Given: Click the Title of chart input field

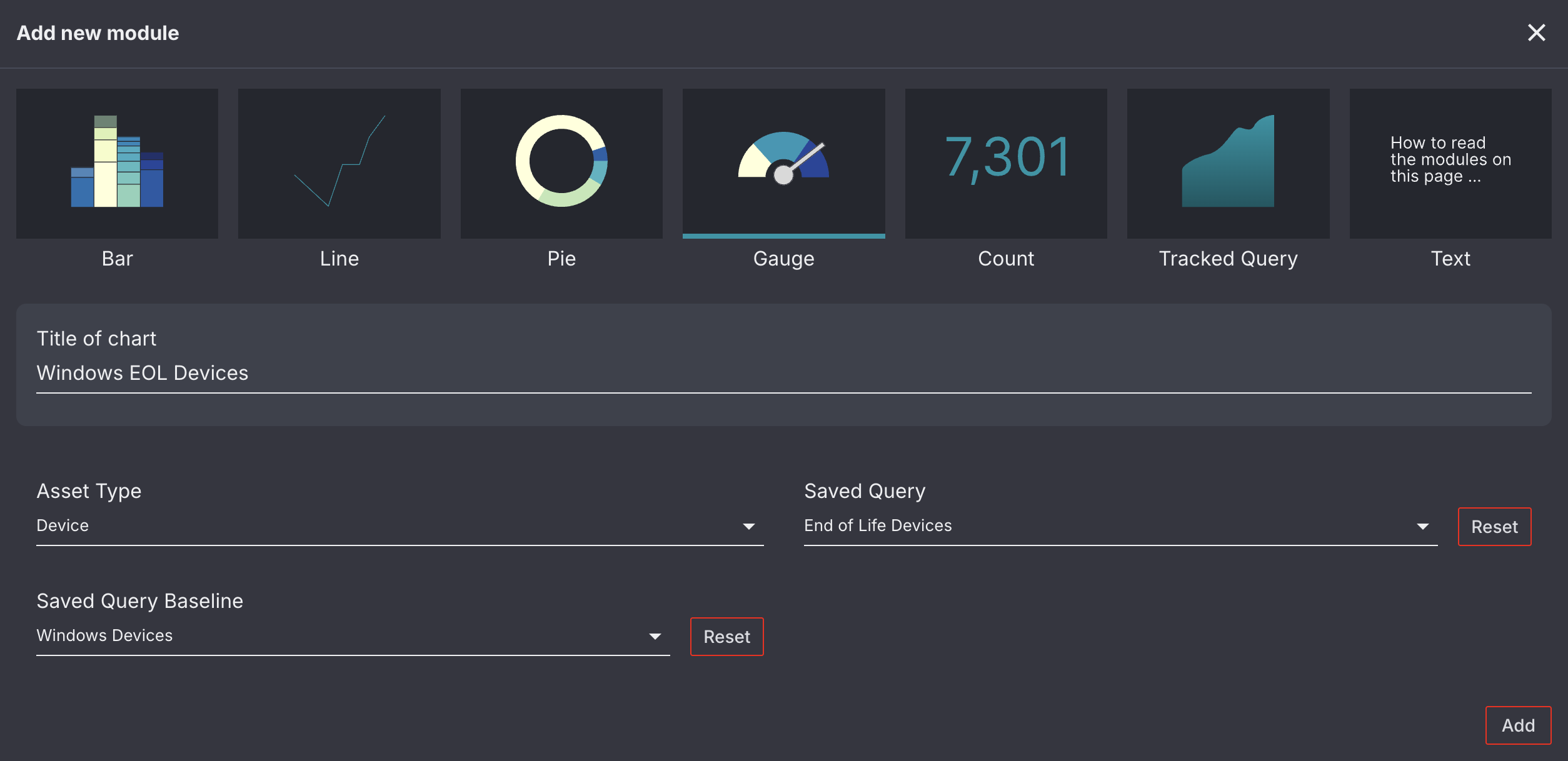Looking at the screenshot, I should pos(783,373).
